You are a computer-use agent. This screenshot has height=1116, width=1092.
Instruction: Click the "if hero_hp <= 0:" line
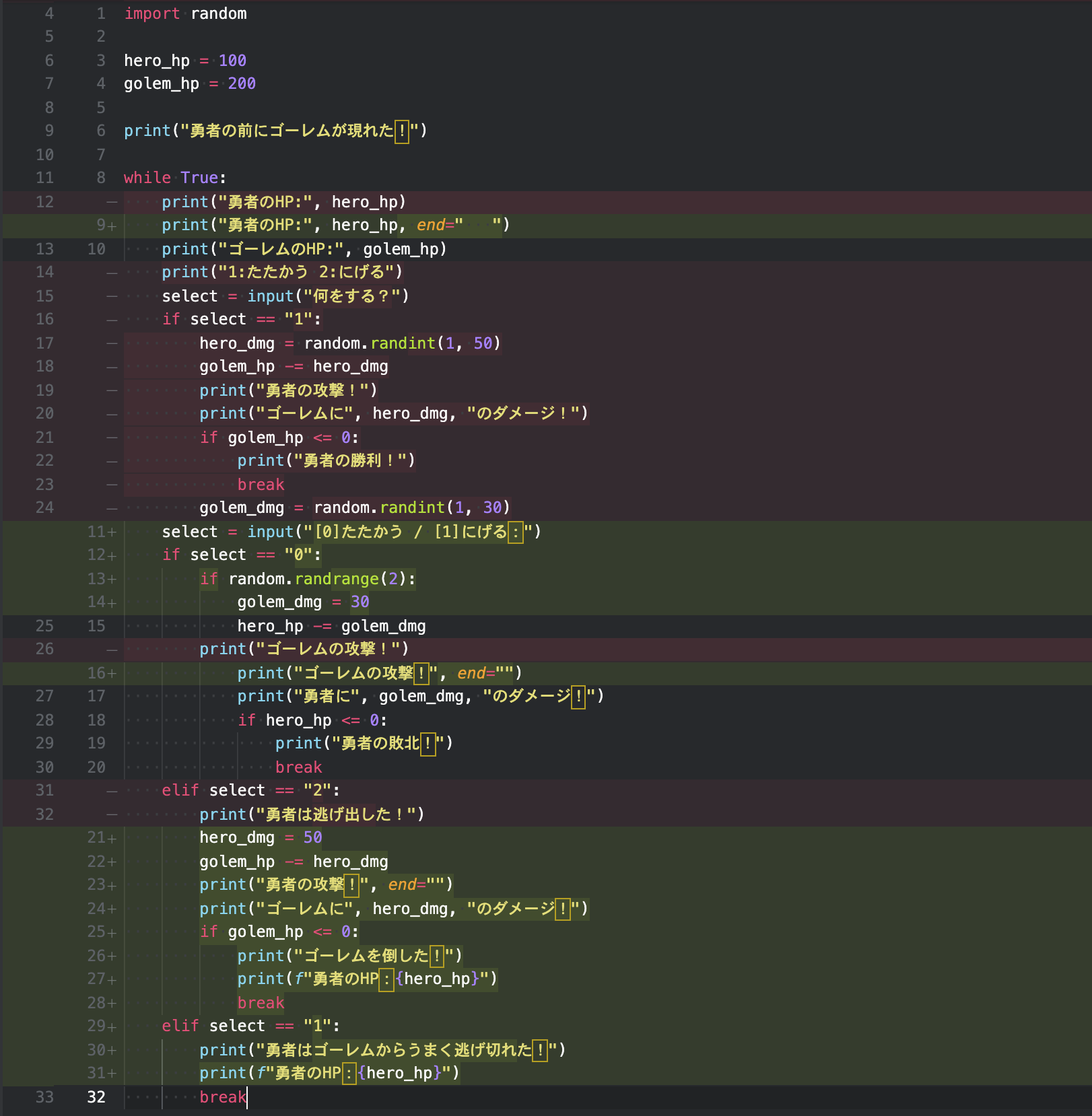(x=312, y=720)
